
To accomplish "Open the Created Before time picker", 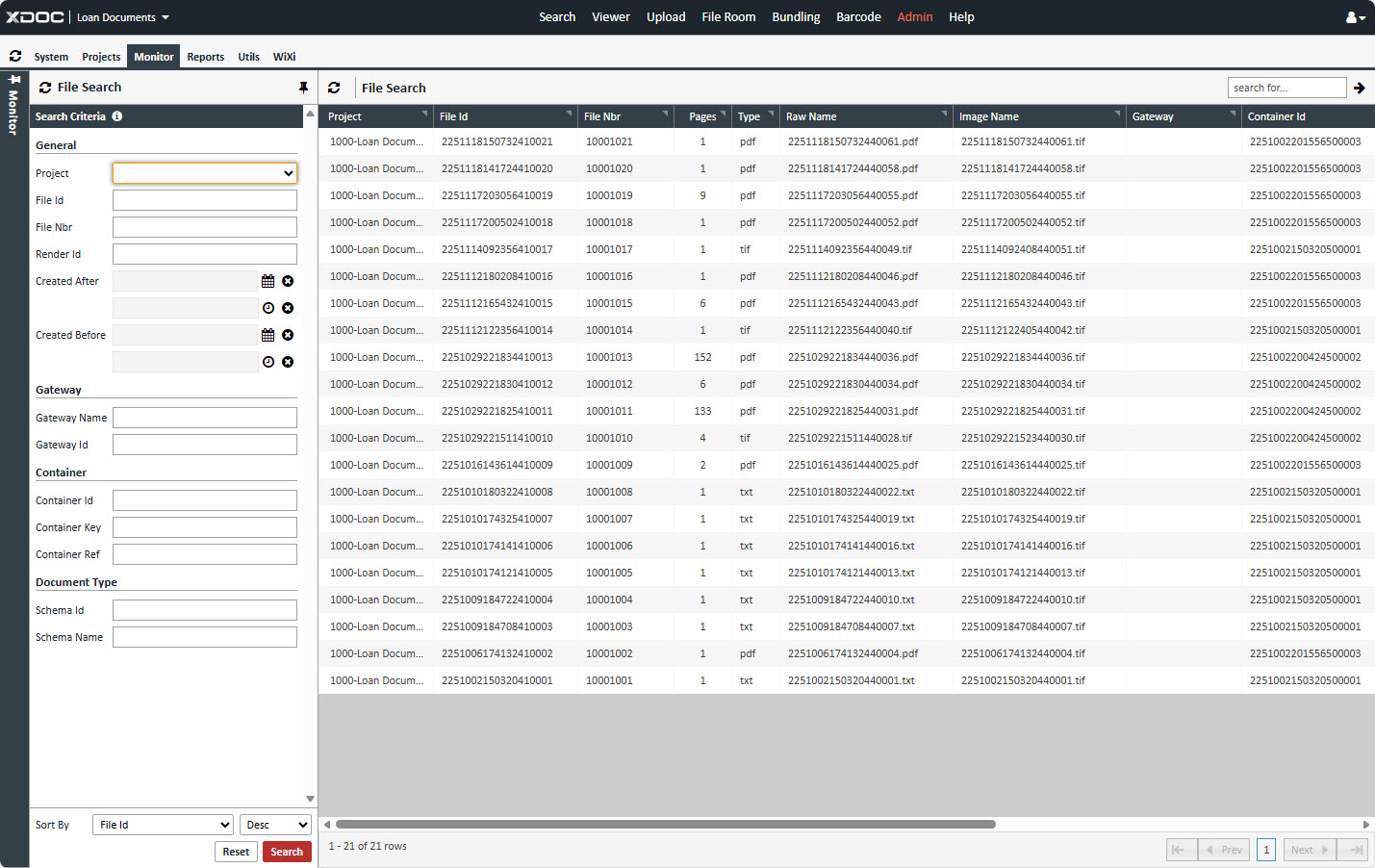I will point(268,362).
